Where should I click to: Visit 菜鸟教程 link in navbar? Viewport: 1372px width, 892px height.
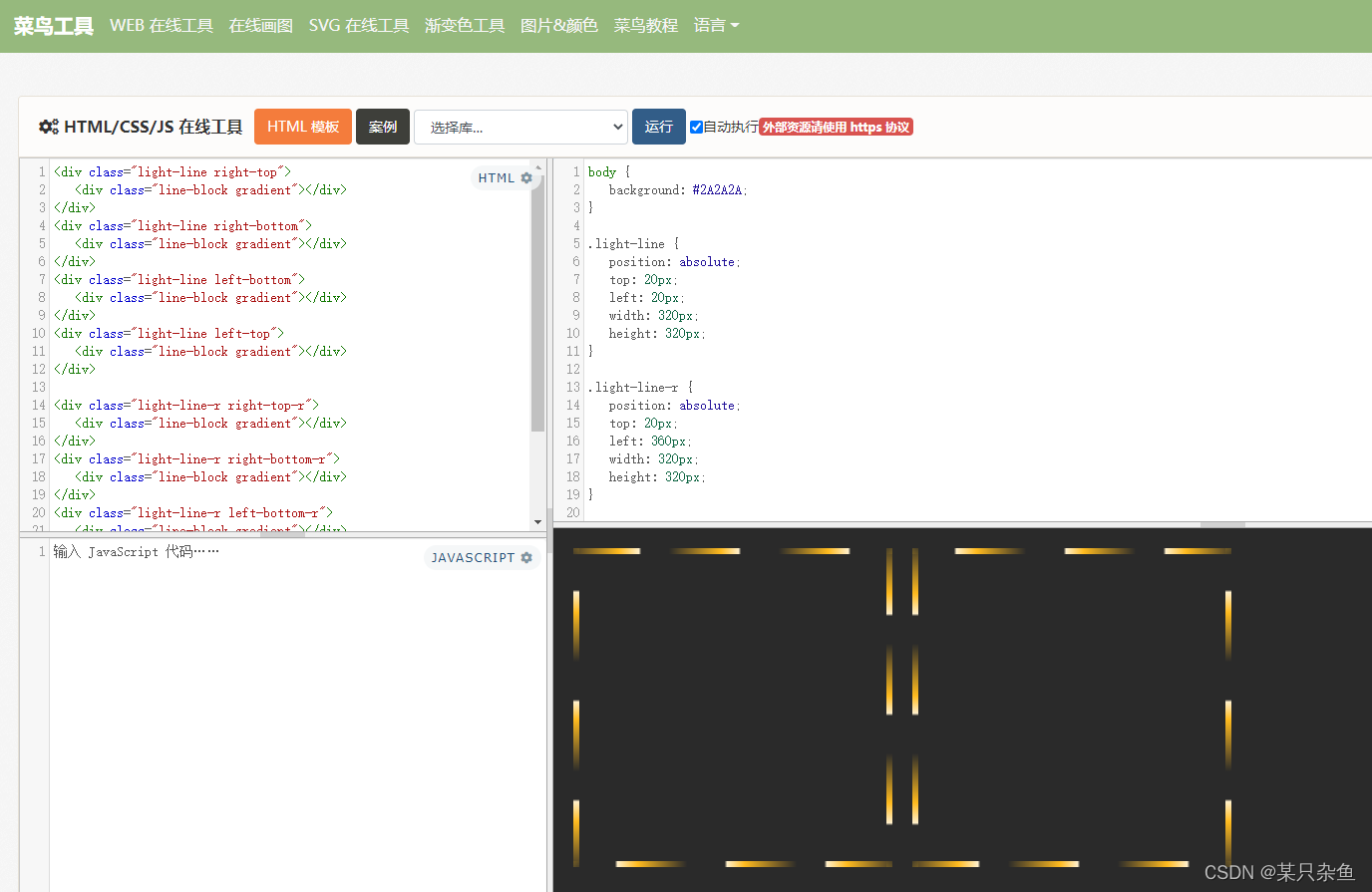[x=645, y=25]
